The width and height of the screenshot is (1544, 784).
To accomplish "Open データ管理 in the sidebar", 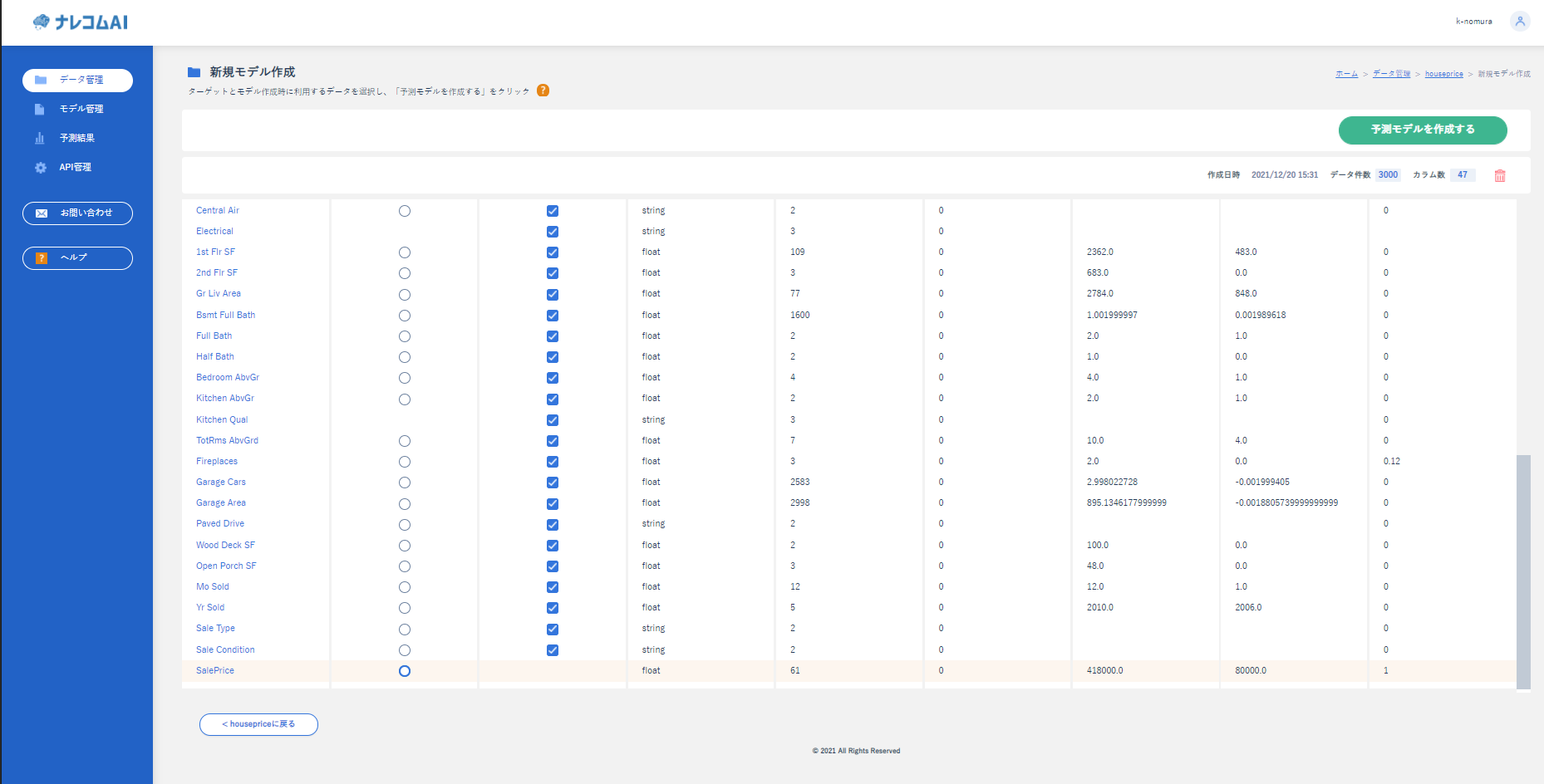I will click(77, 80).
